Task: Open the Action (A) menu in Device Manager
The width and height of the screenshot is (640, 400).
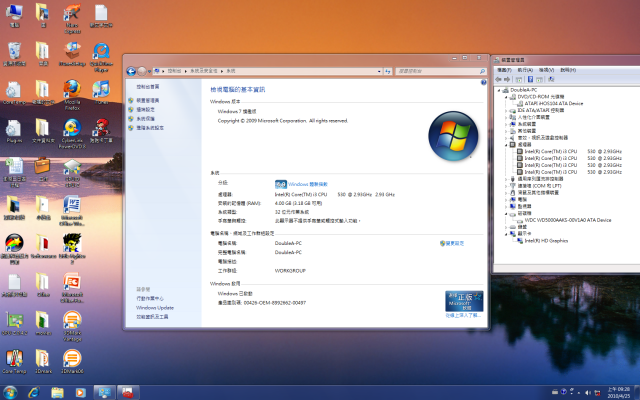Action: pyautogui.click(x=525, y=70)
